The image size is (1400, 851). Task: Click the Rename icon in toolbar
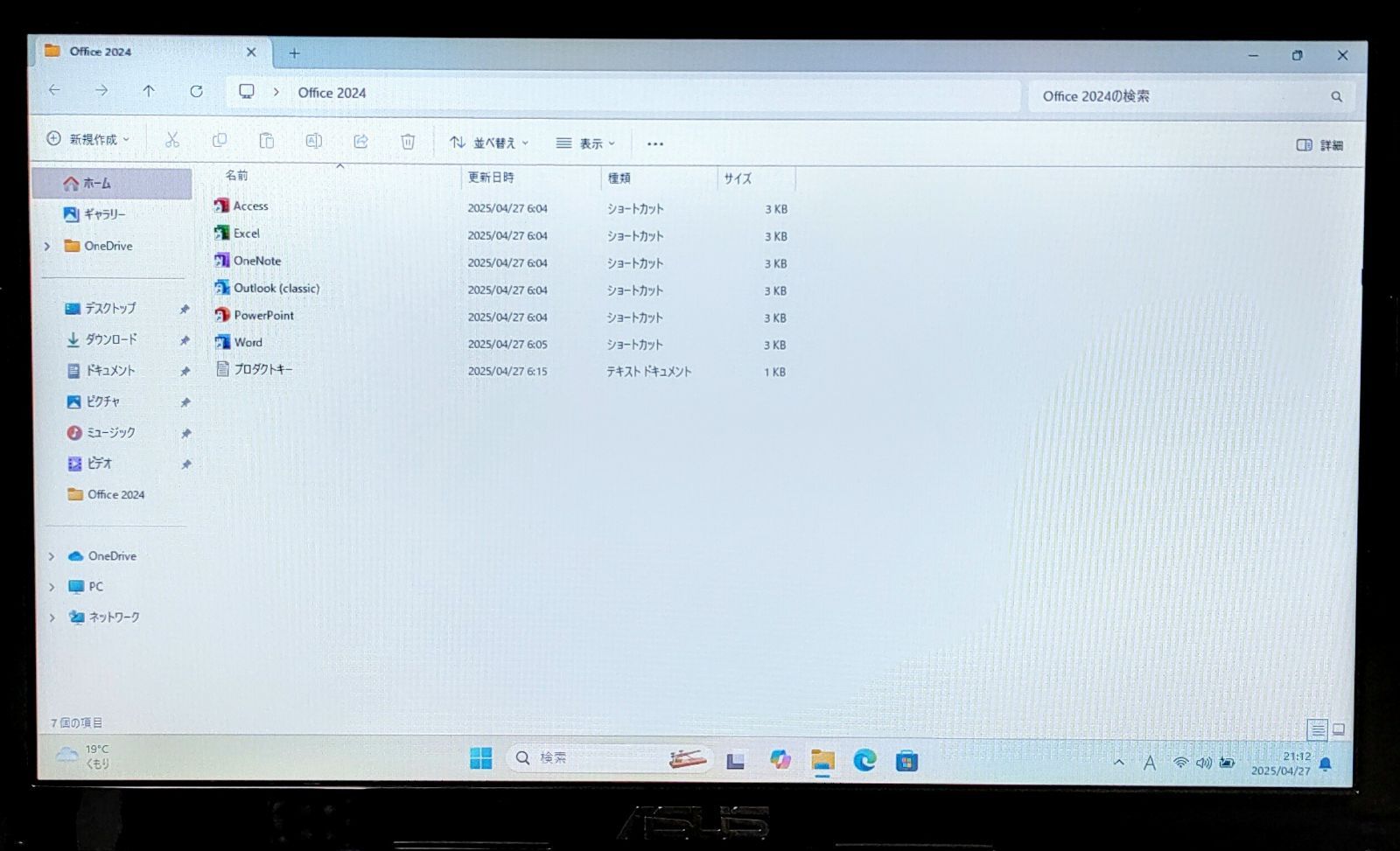coord(313,141)
